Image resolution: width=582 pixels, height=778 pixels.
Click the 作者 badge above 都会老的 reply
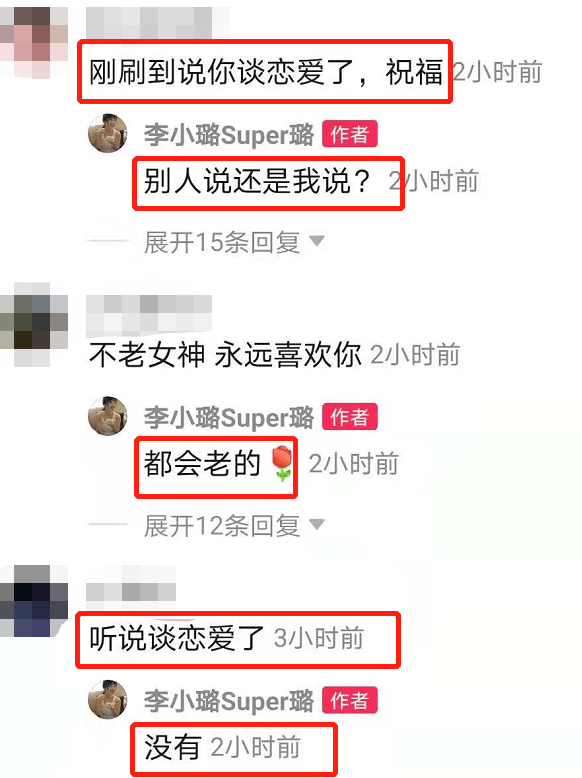tap(350, 417)
